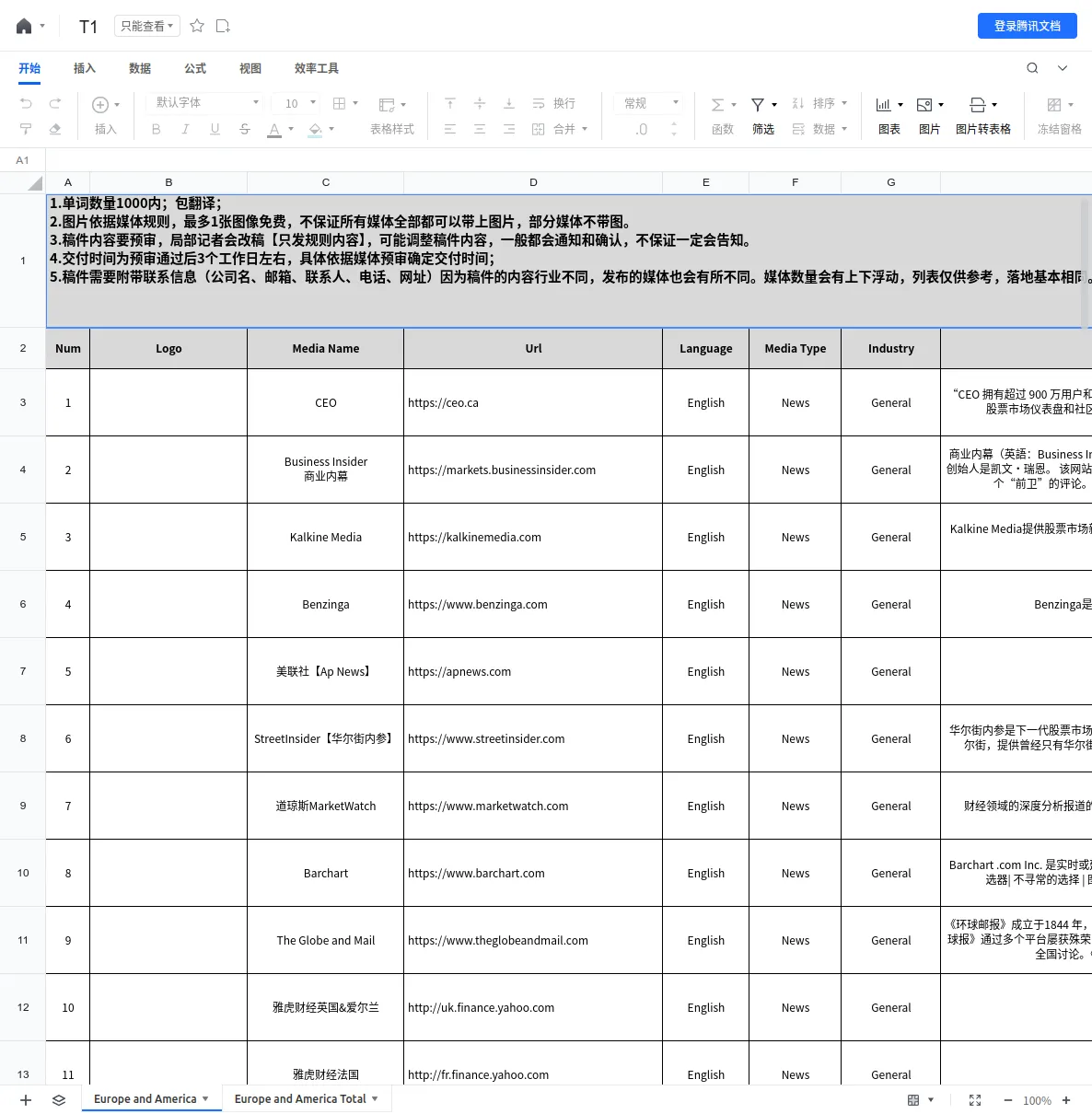Open the view mode dropdown in status bar

[921, 1100]
